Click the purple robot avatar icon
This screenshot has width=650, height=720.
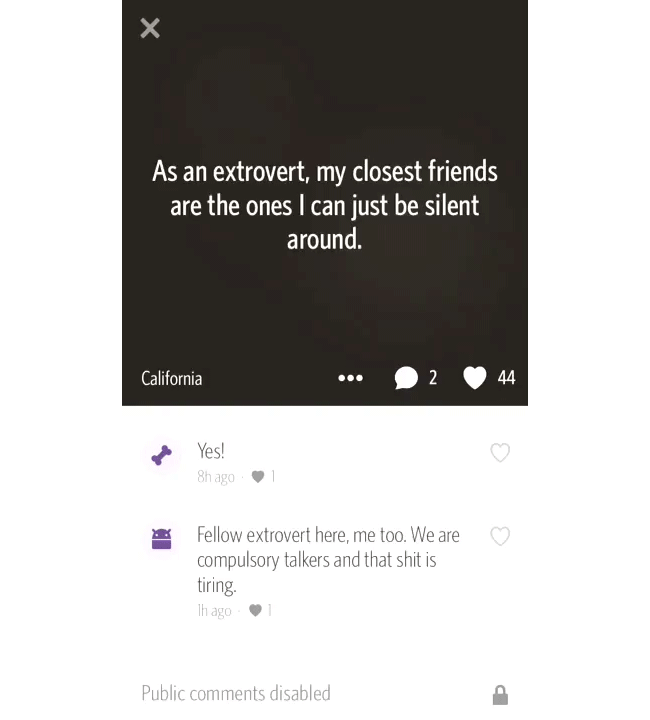pyautogui.click(x=162, y=539)
